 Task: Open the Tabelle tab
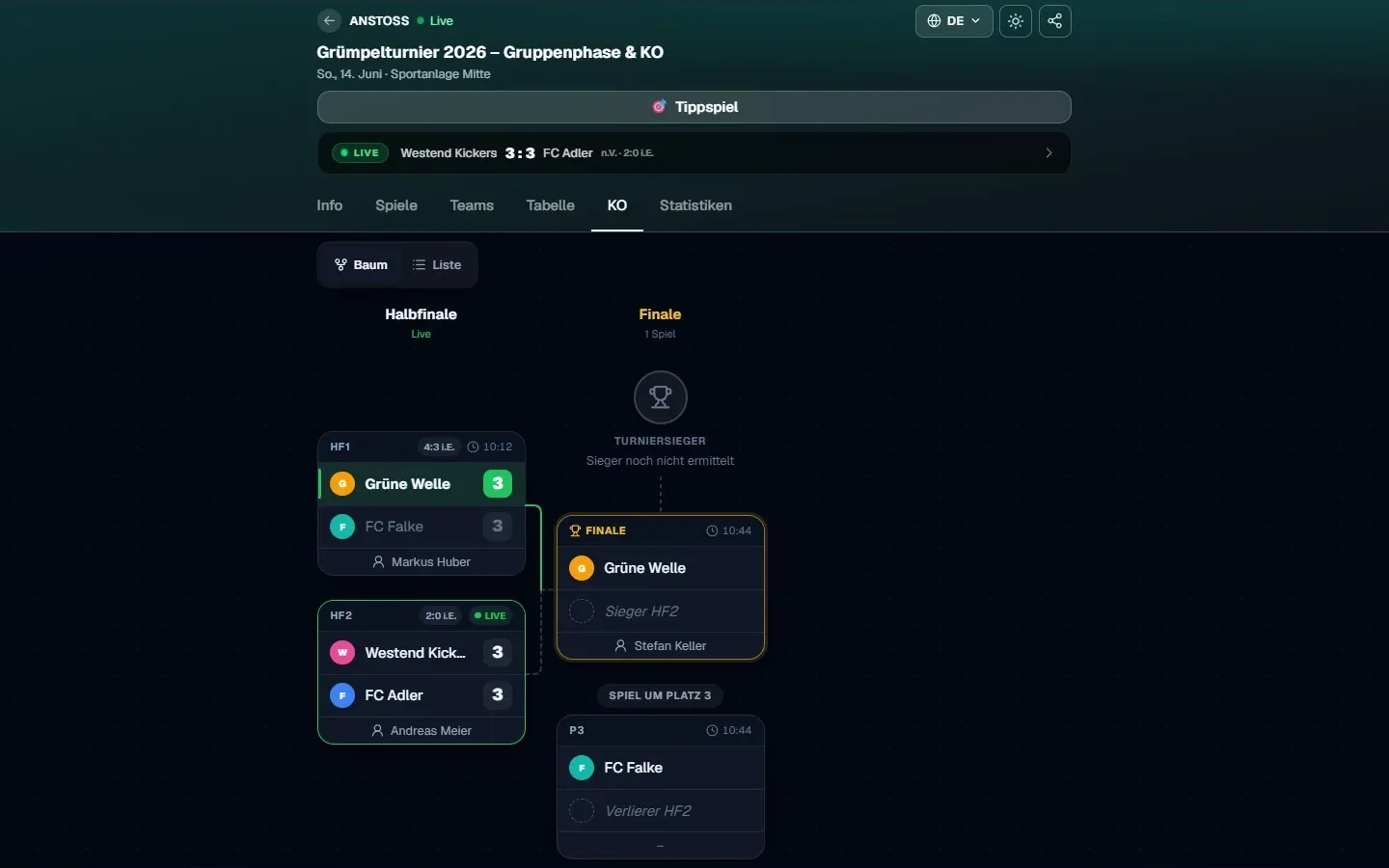point(551,205)
